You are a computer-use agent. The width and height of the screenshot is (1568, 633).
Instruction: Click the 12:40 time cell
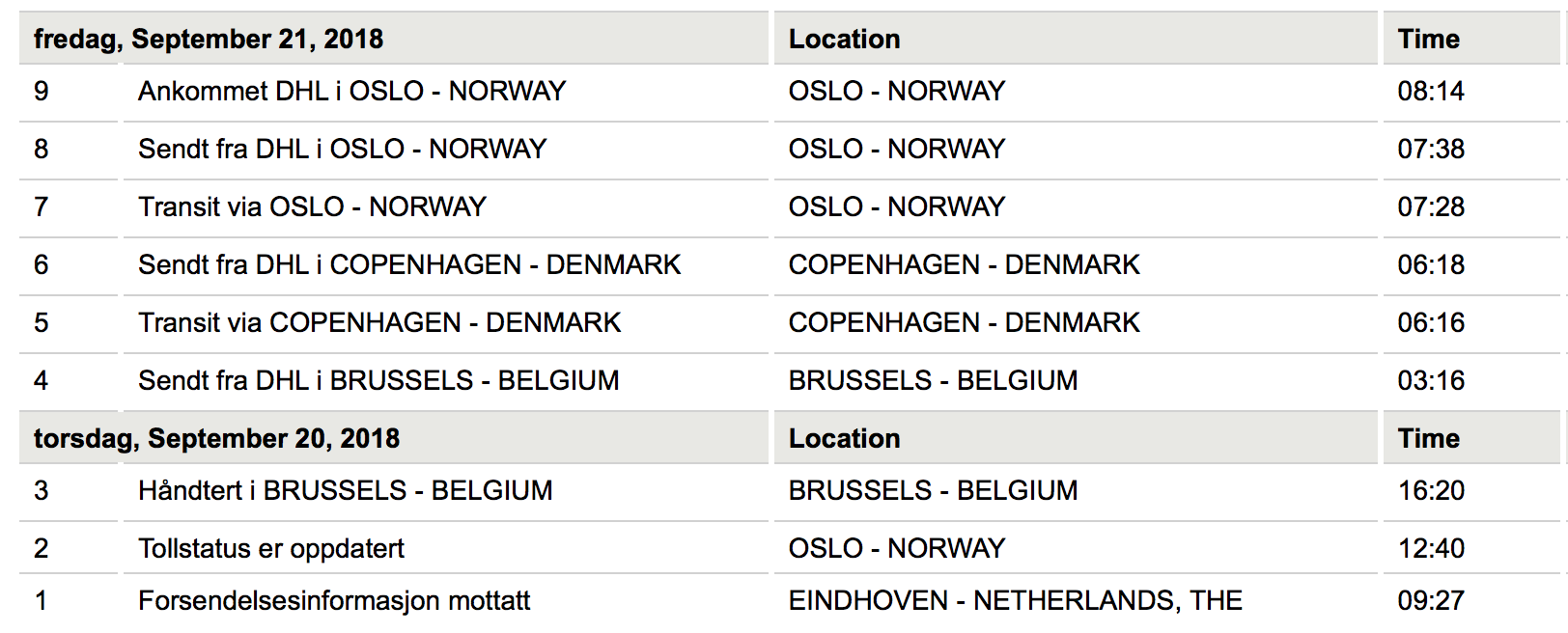coord(1431,549)
